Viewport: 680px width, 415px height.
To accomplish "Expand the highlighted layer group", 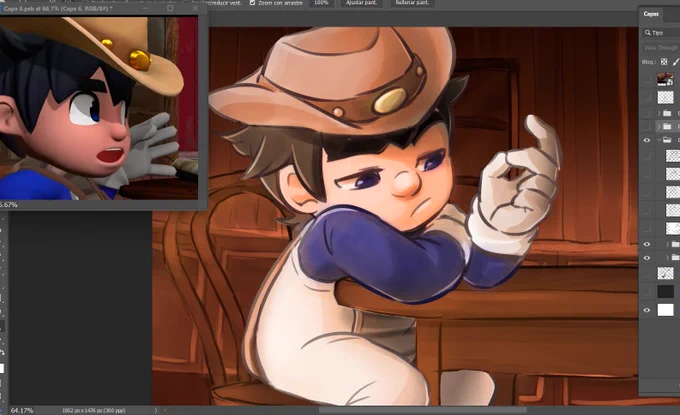I will [x=659, y=127].
